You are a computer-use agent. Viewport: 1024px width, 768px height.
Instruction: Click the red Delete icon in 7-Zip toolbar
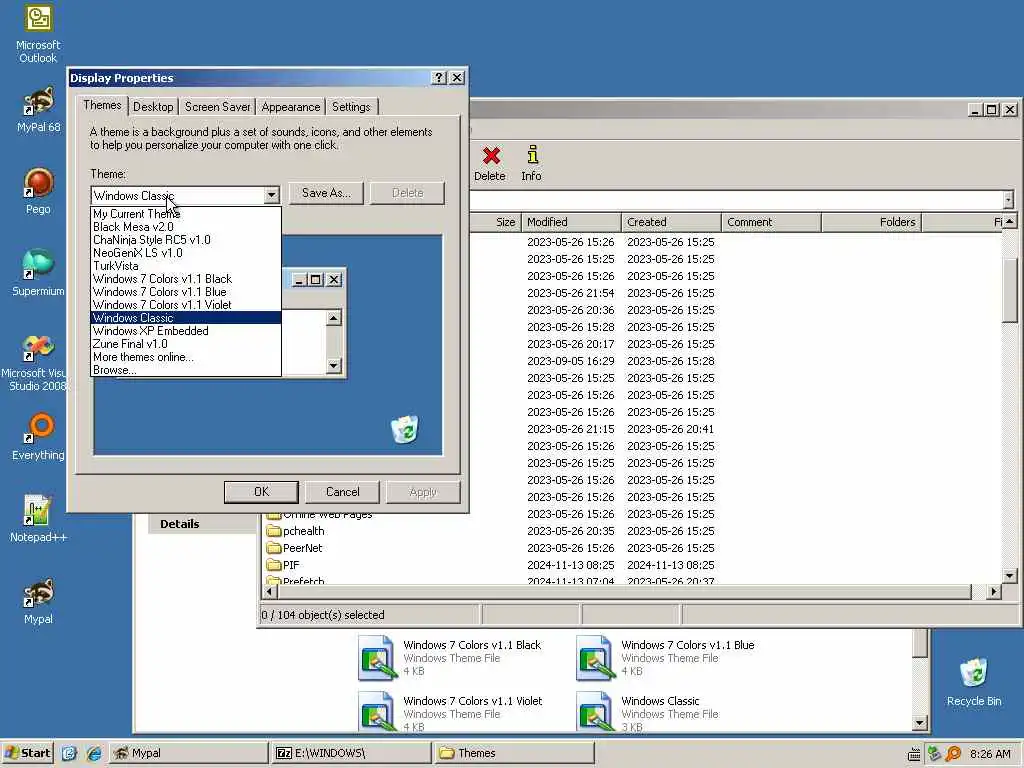(x=490, y=163)
